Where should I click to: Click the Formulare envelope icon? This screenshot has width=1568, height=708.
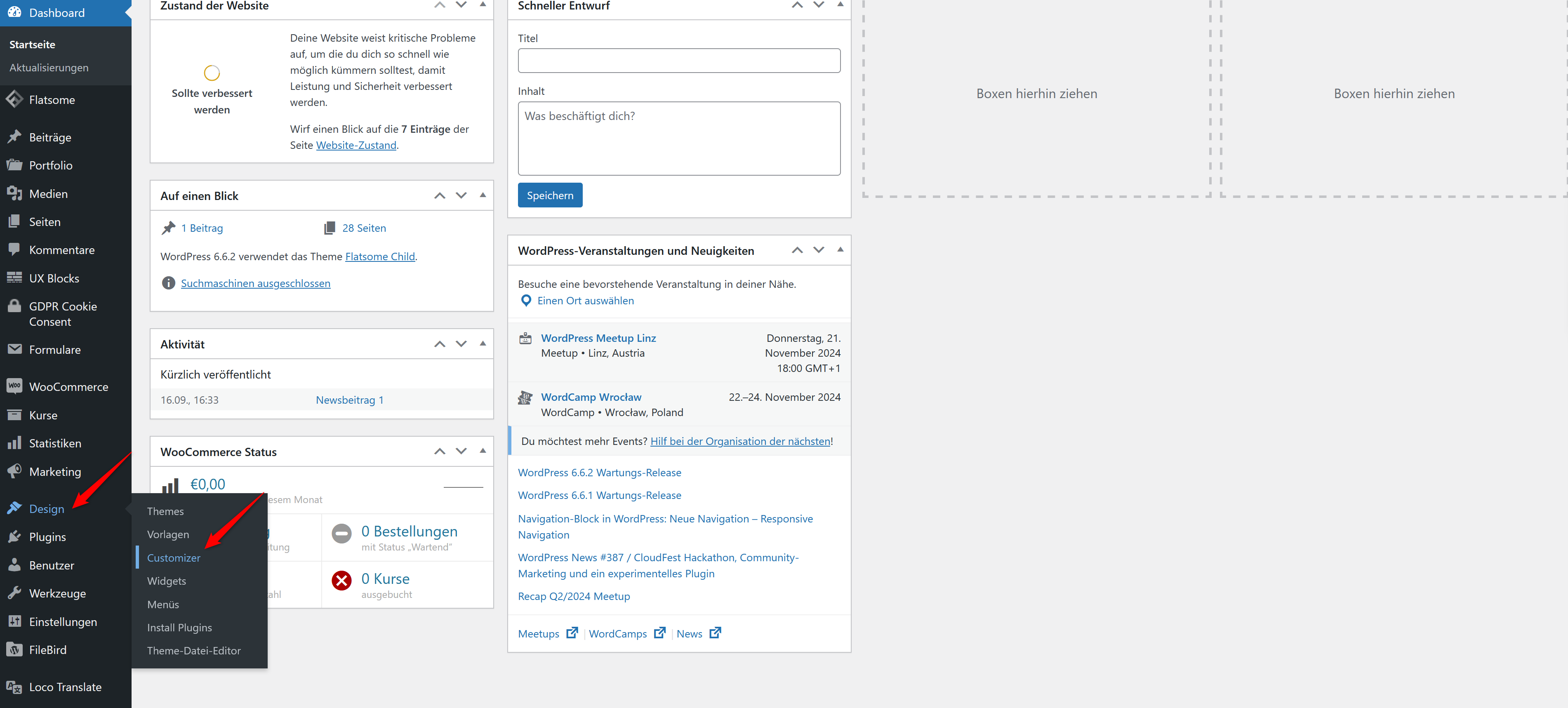[x=14, y=349]
